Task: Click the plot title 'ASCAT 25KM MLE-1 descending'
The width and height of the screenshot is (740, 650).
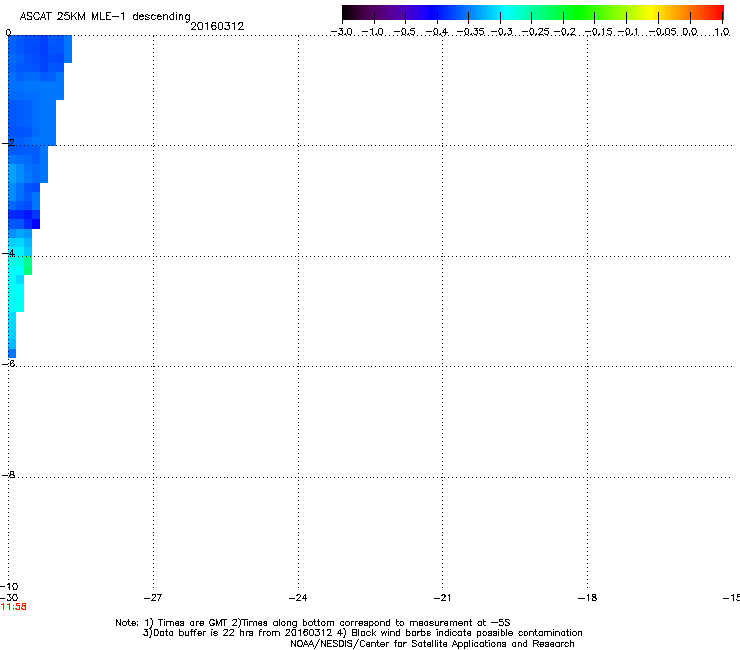Action: pyautogui.click(x=105, y=16)
